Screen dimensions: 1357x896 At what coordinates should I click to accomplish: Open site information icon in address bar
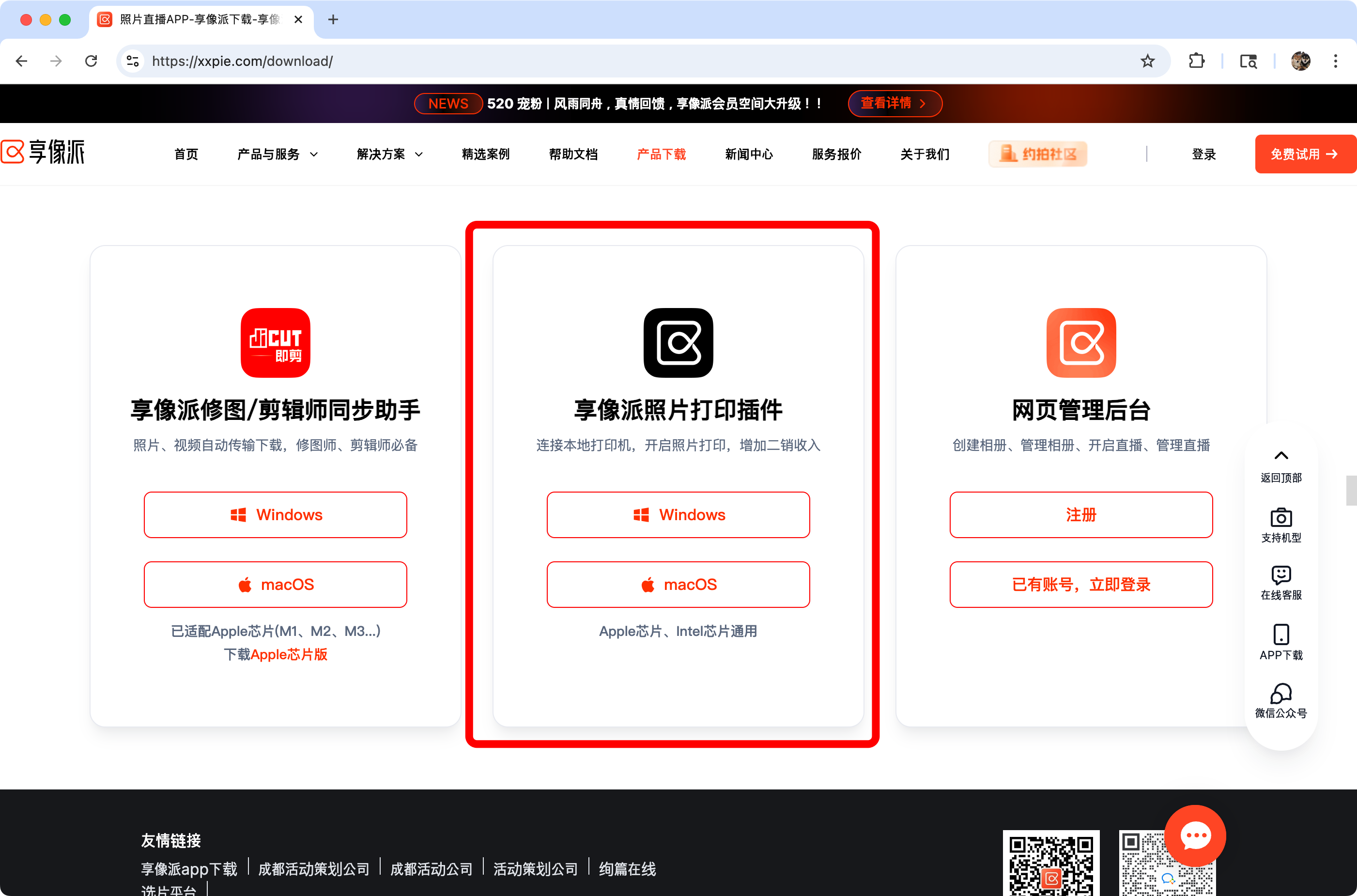pyautogui.click(x=133, y=61)
